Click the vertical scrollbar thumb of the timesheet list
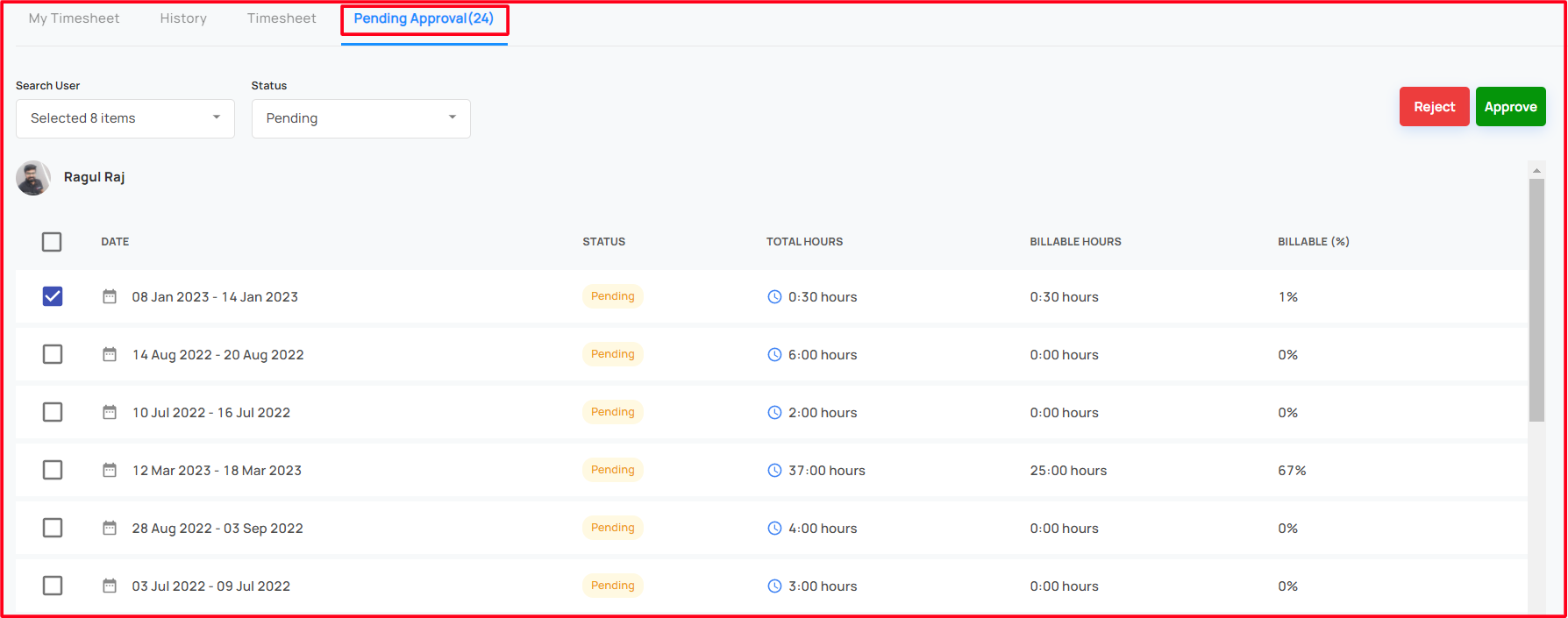 (1536, 301)
